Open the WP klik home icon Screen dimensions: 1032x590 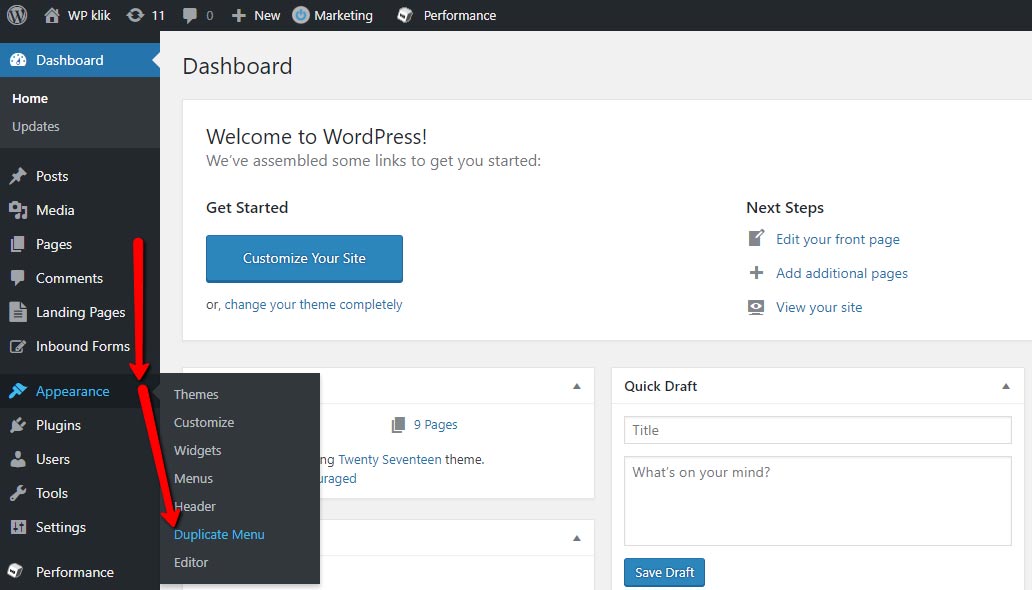(52, 15)
